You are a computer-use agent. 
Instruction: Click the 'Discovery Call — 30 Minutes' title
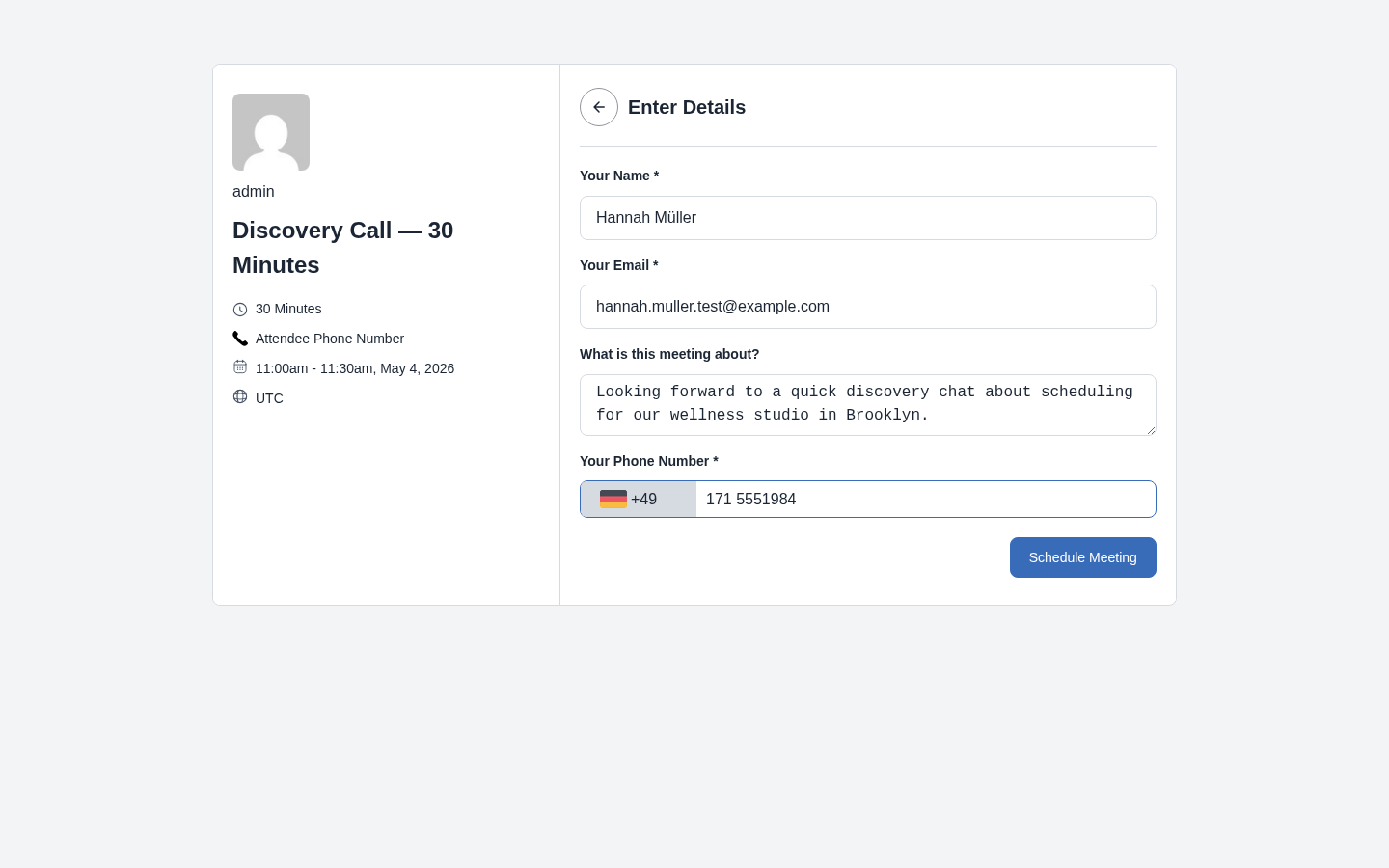pyautogui.click(x=343, y=248)
